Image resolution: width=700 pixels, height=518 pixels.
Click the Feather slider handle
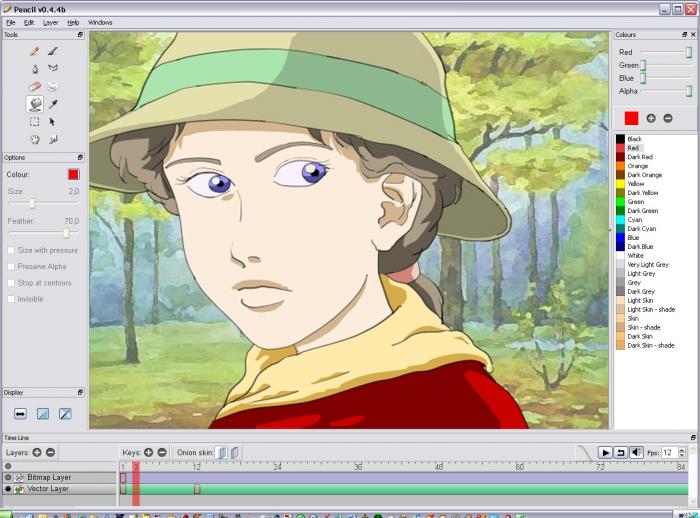pos(67,233)
